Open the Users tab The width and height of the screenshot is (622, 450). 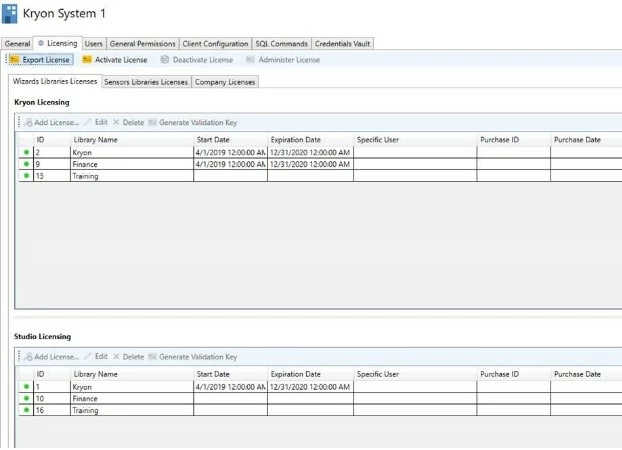point(94,44)
